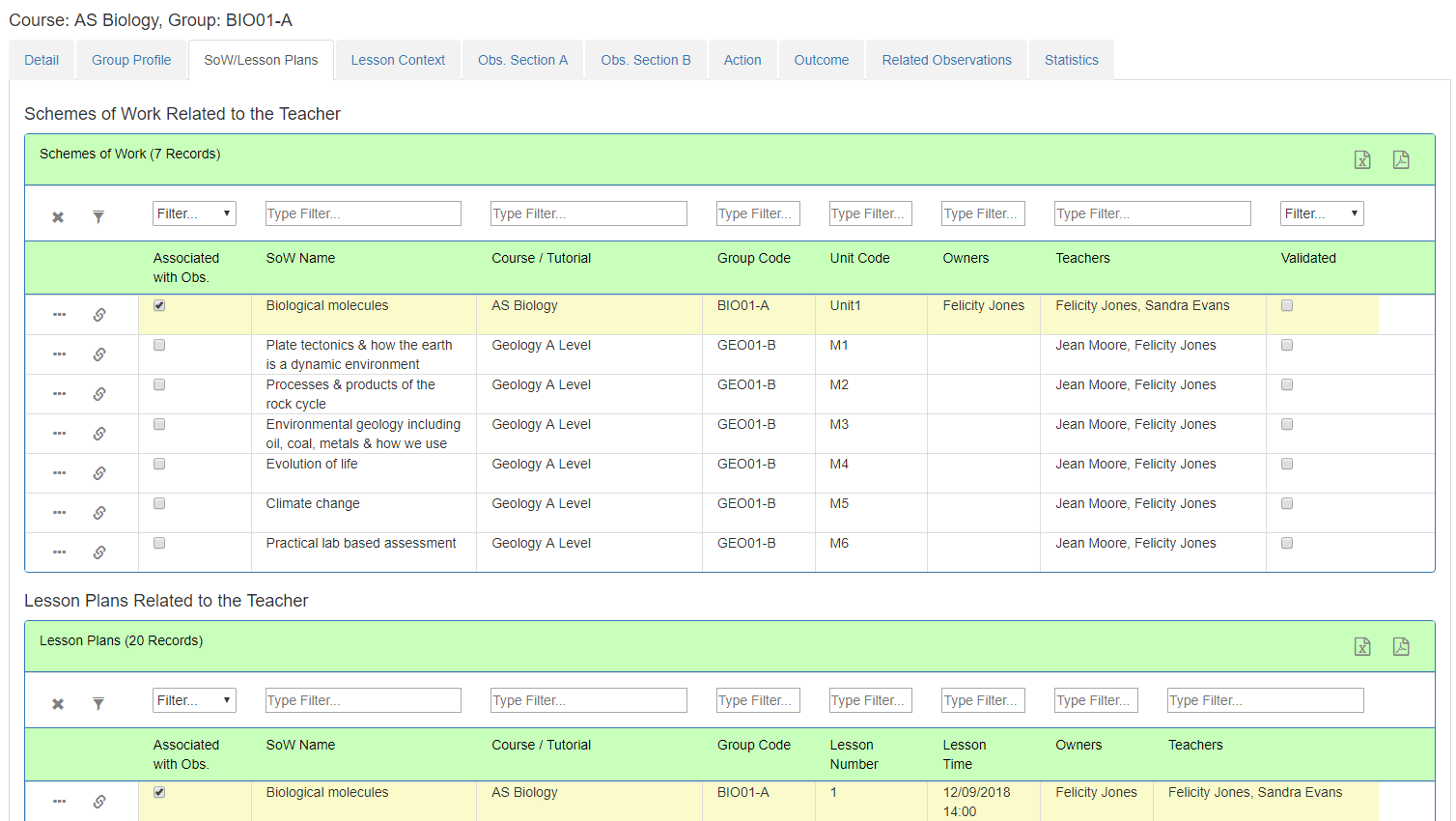Sort Schemes of Work by SoW Name header
This screenshot has width=1456, height=821.
pos(300,258)
